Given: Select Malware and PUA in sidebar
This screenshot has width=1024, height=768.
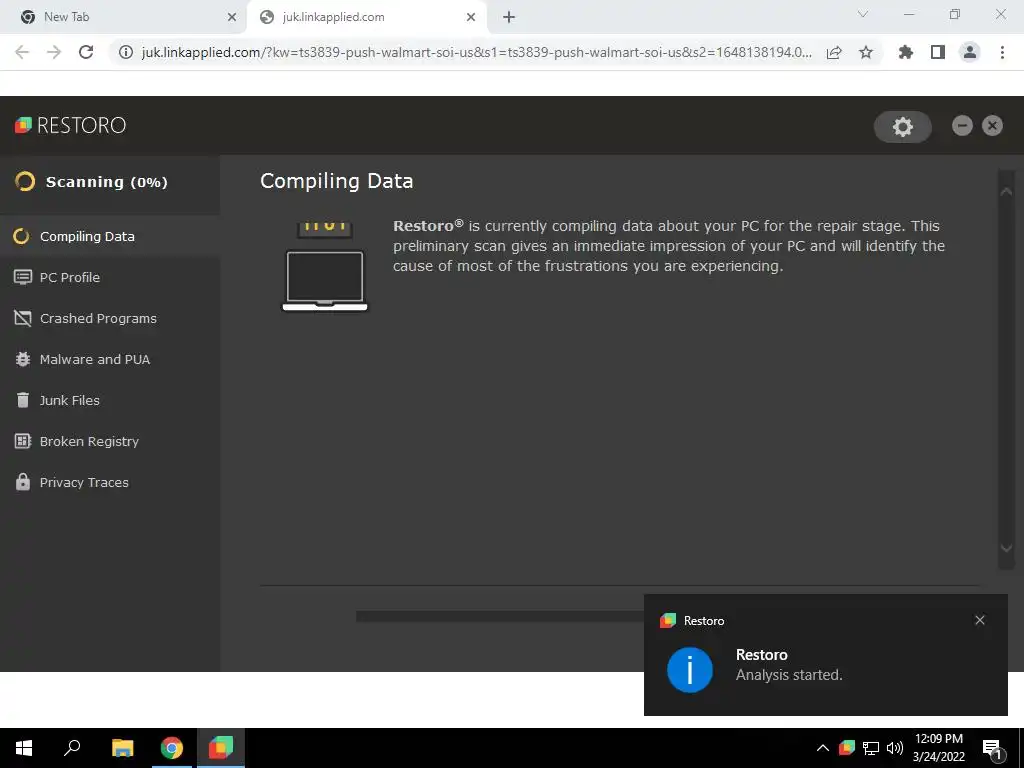Looking at the screenshot, I should coord(110,359).
